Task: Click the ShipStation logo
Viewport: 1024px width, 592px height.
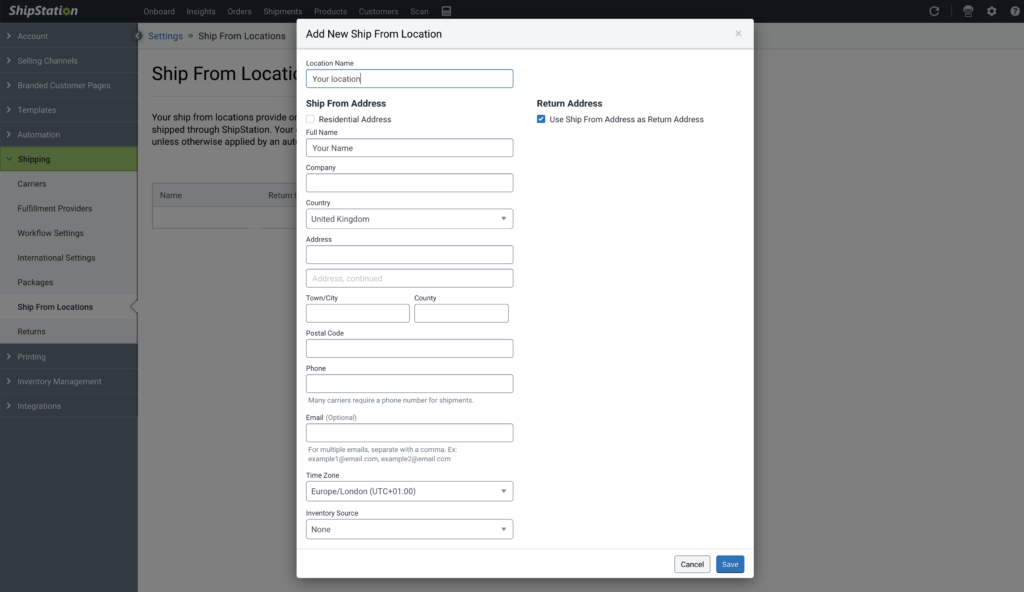Action: click(x=43, y=11)
